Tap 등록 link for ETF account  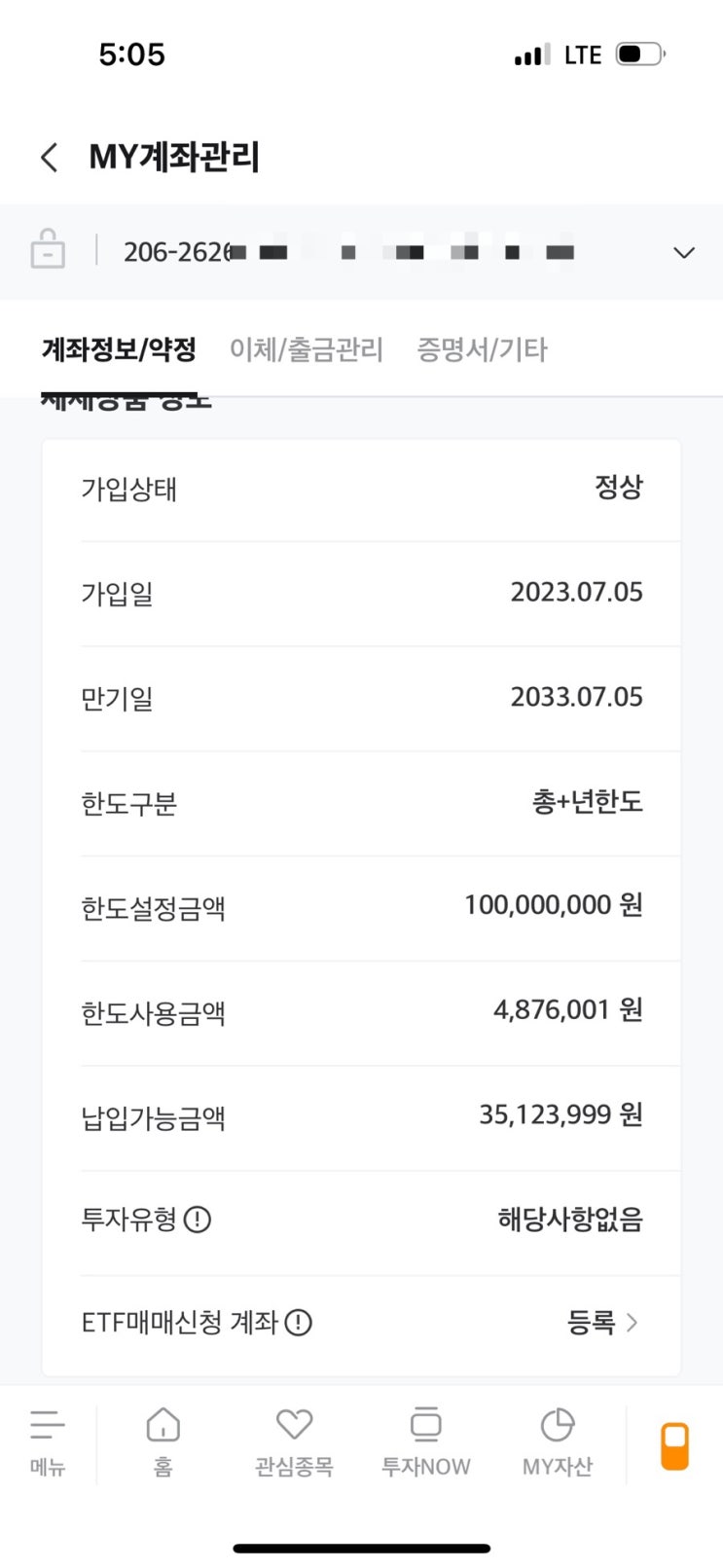[591, 1323]
